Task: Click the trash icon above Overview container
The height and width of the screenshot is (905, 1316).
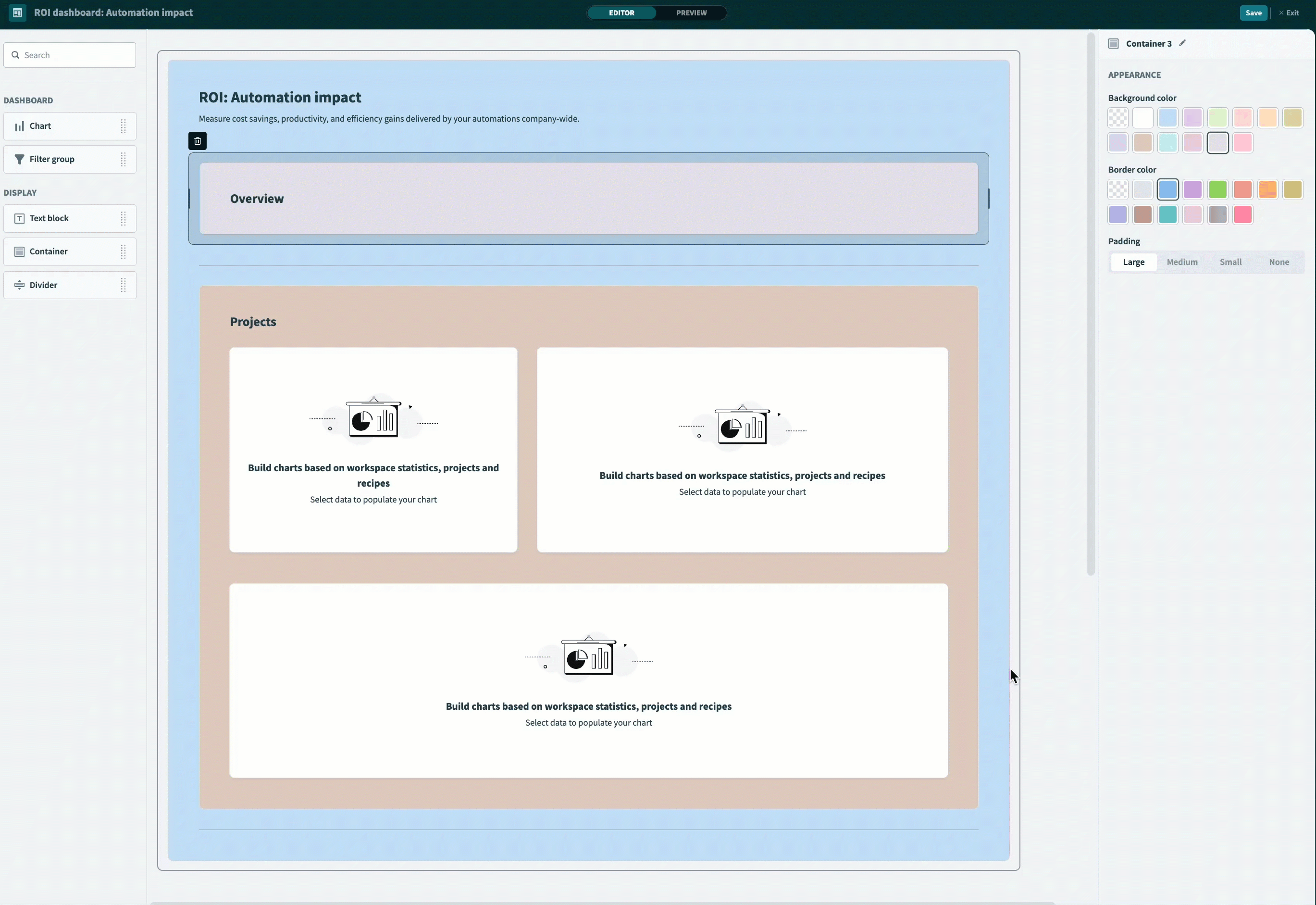Action: tap(197, 141)
